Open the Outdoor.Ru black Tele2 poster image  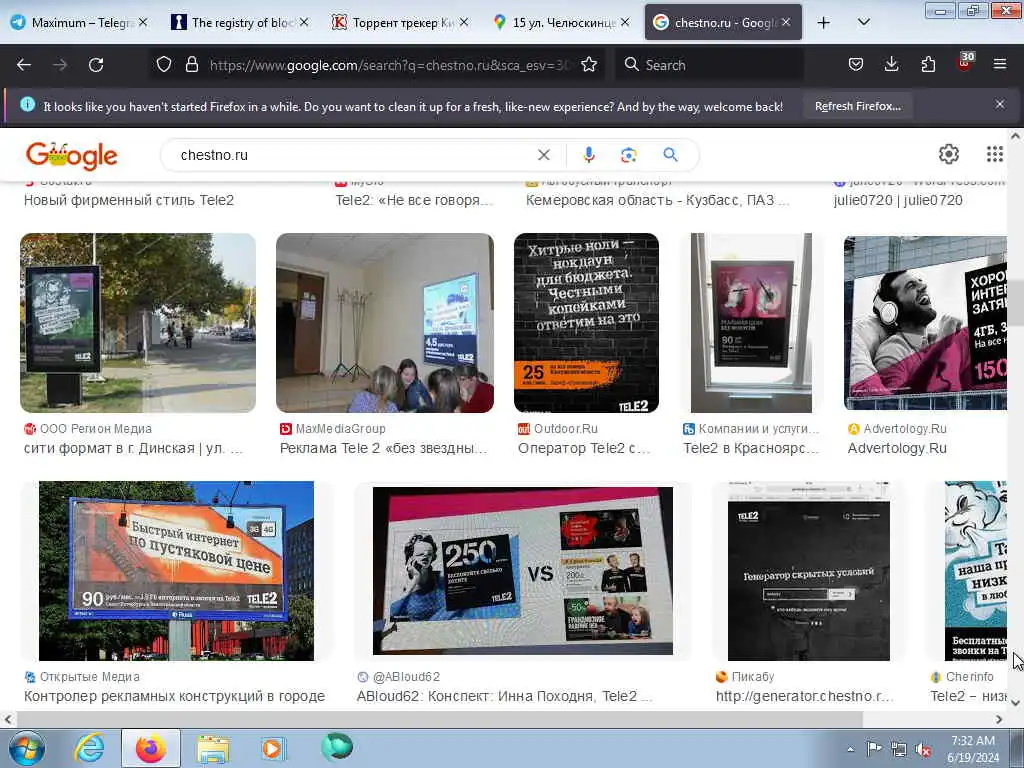[586, 323]
